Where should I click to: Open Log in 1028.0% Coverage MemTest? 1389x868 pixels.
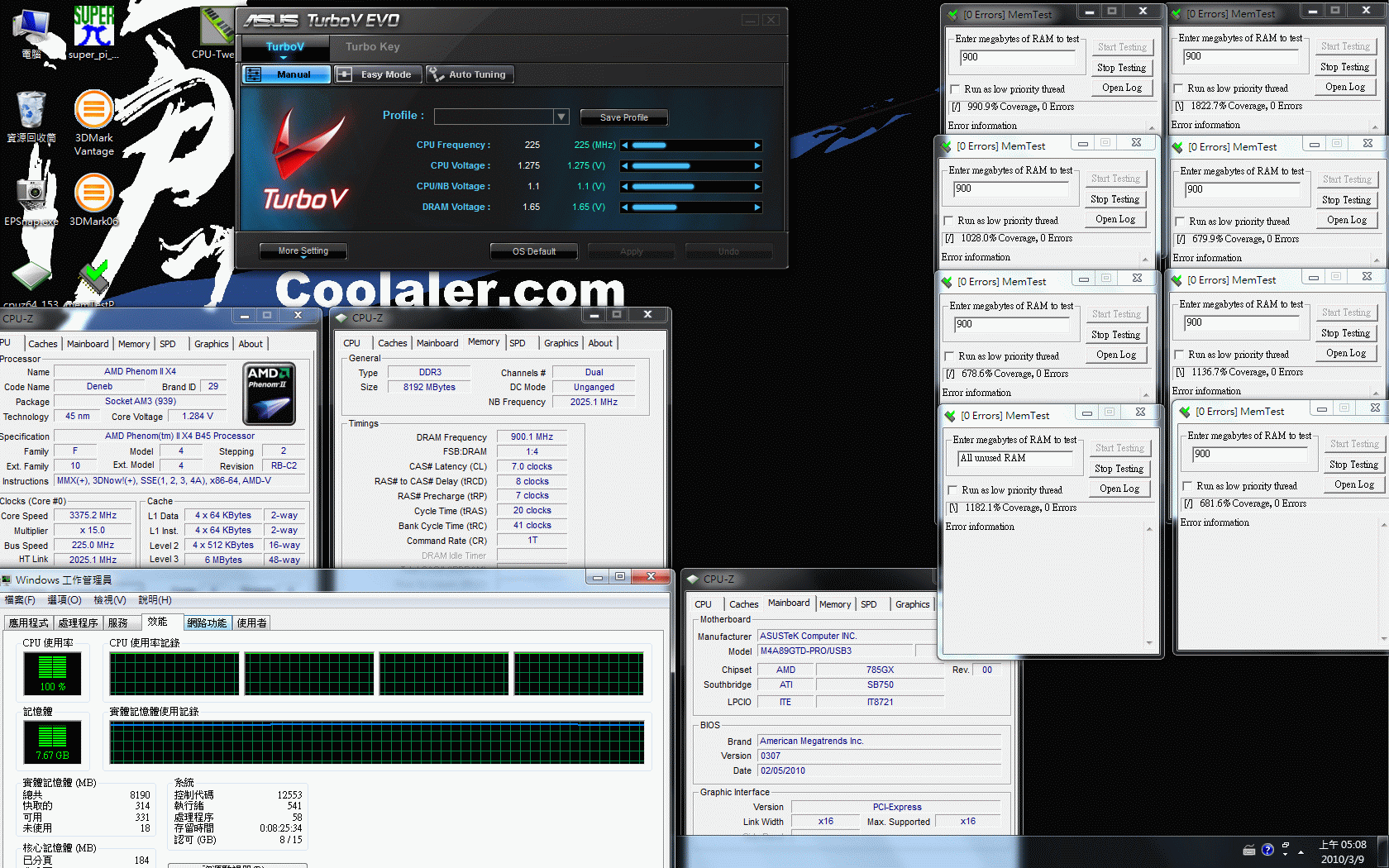(1115, 219)
